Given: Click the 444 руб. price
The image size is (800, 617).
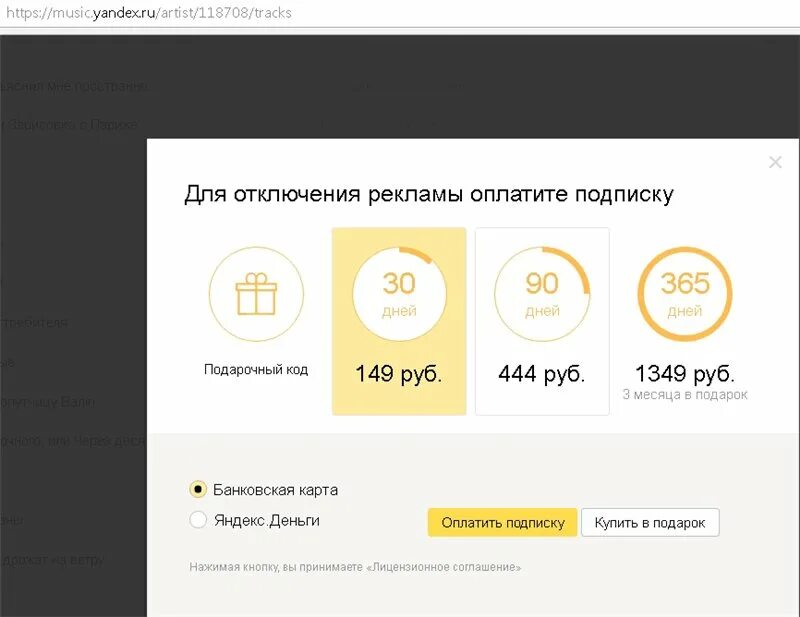Looking at the screenshot, I should coord(542,375).
